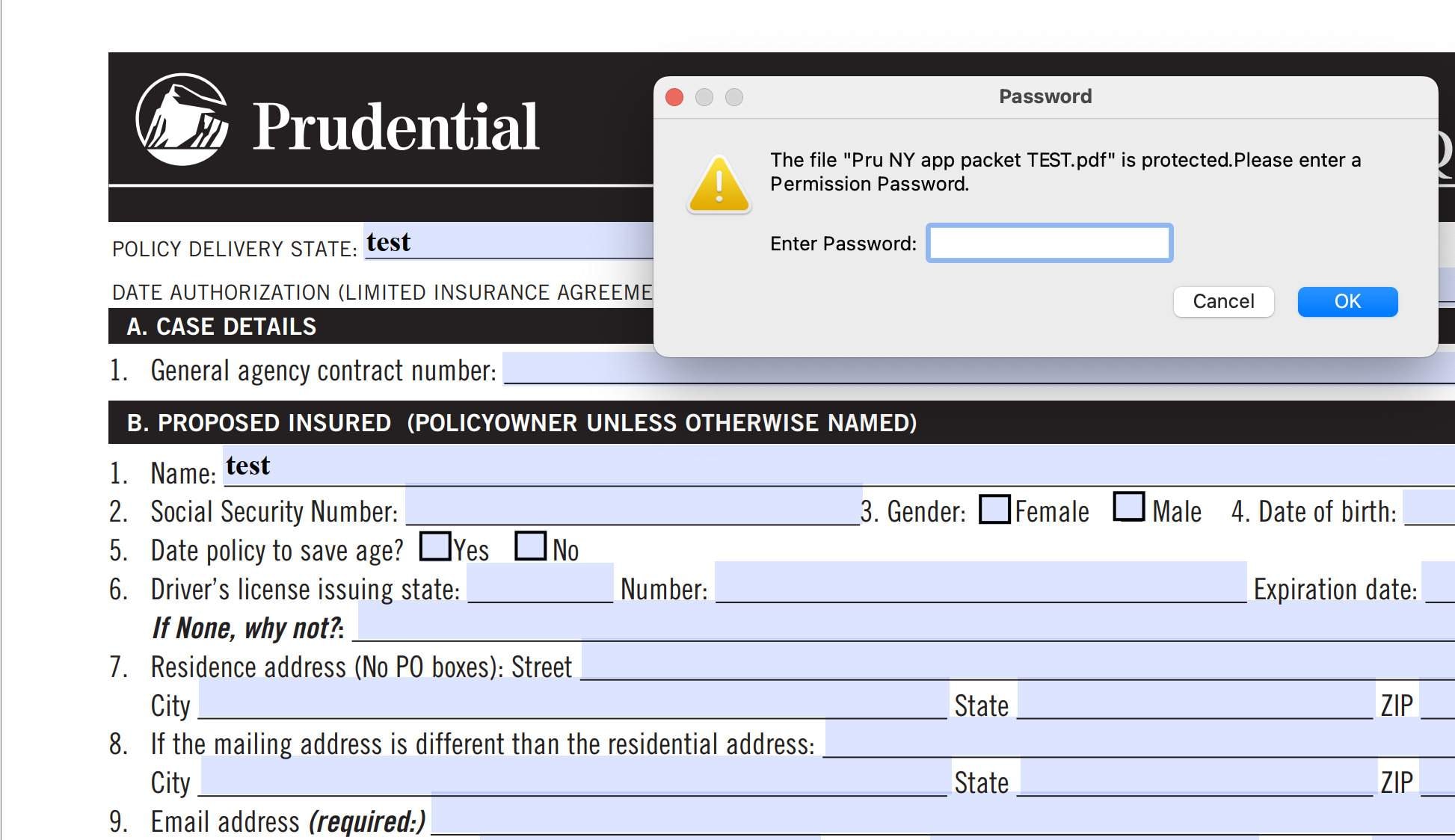Click the OK button in Password dialog

point(1347,302)
